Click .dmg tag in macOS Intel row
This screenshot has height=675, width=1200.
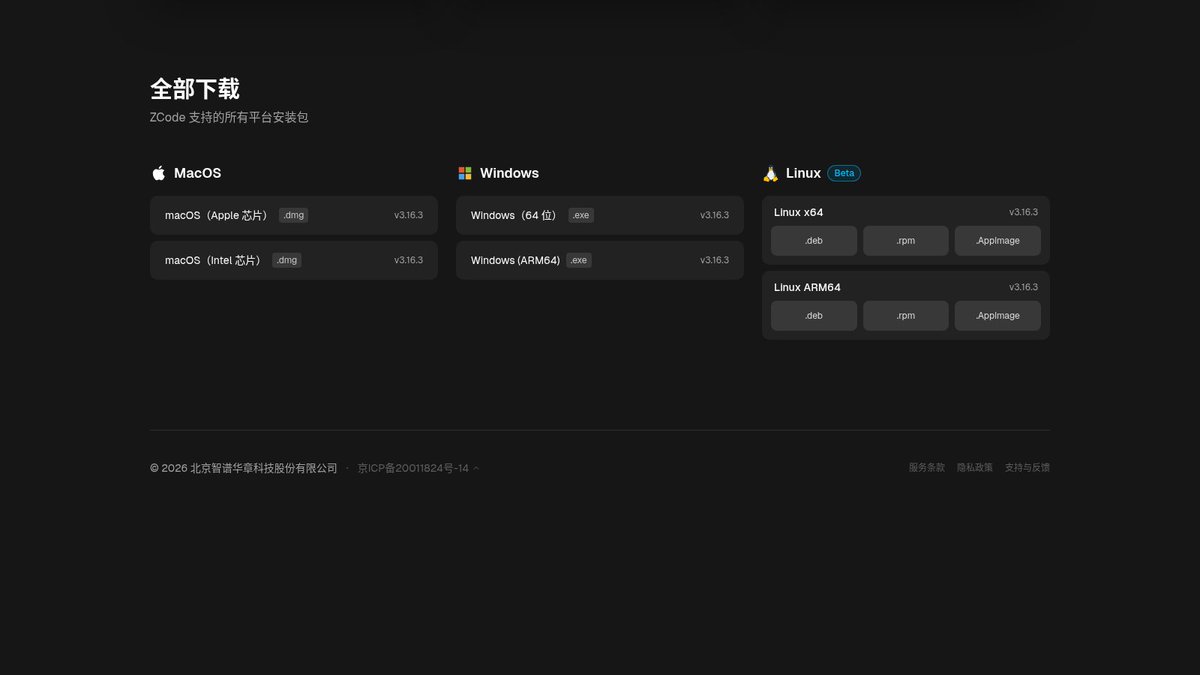coord(287,260)
